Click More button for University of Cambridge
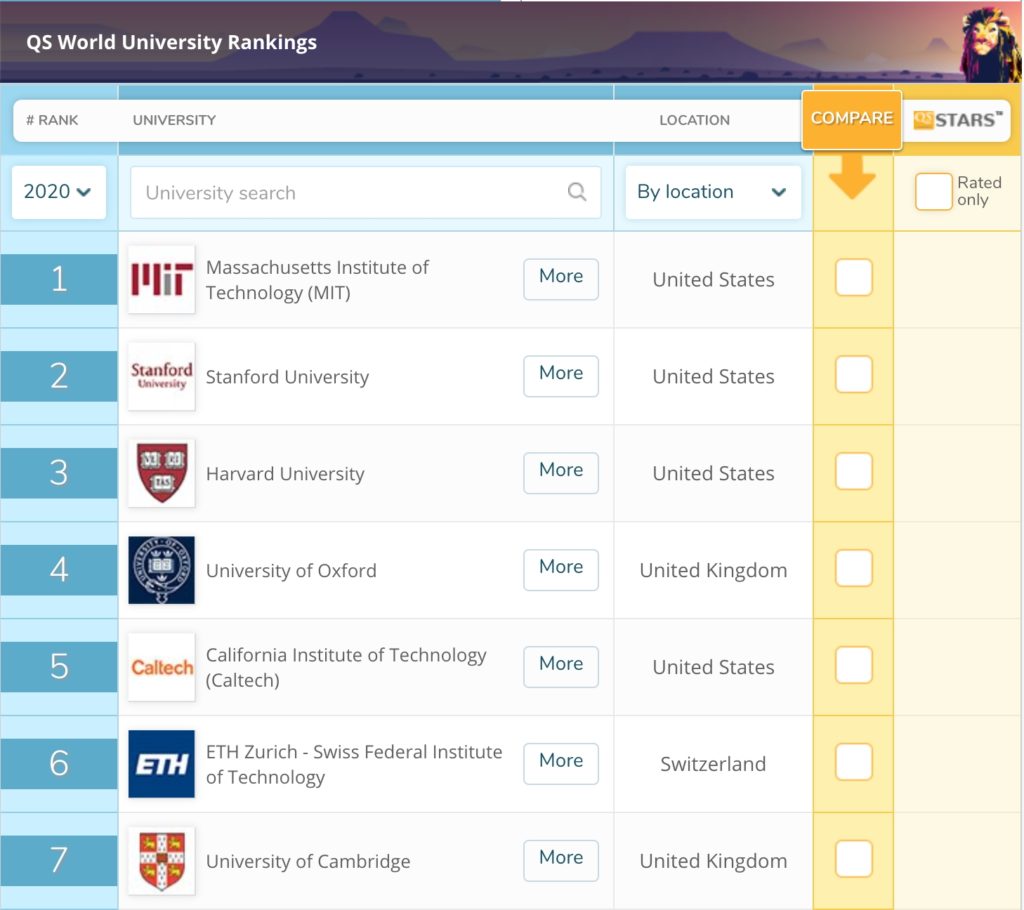 561,860
